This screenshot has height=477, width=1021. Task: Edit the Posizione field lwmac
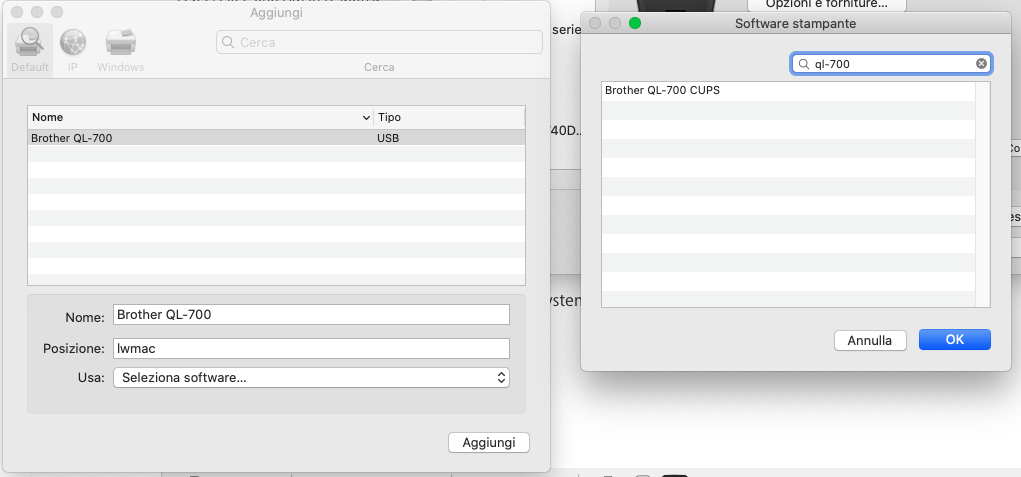click(x=311, y=348)
